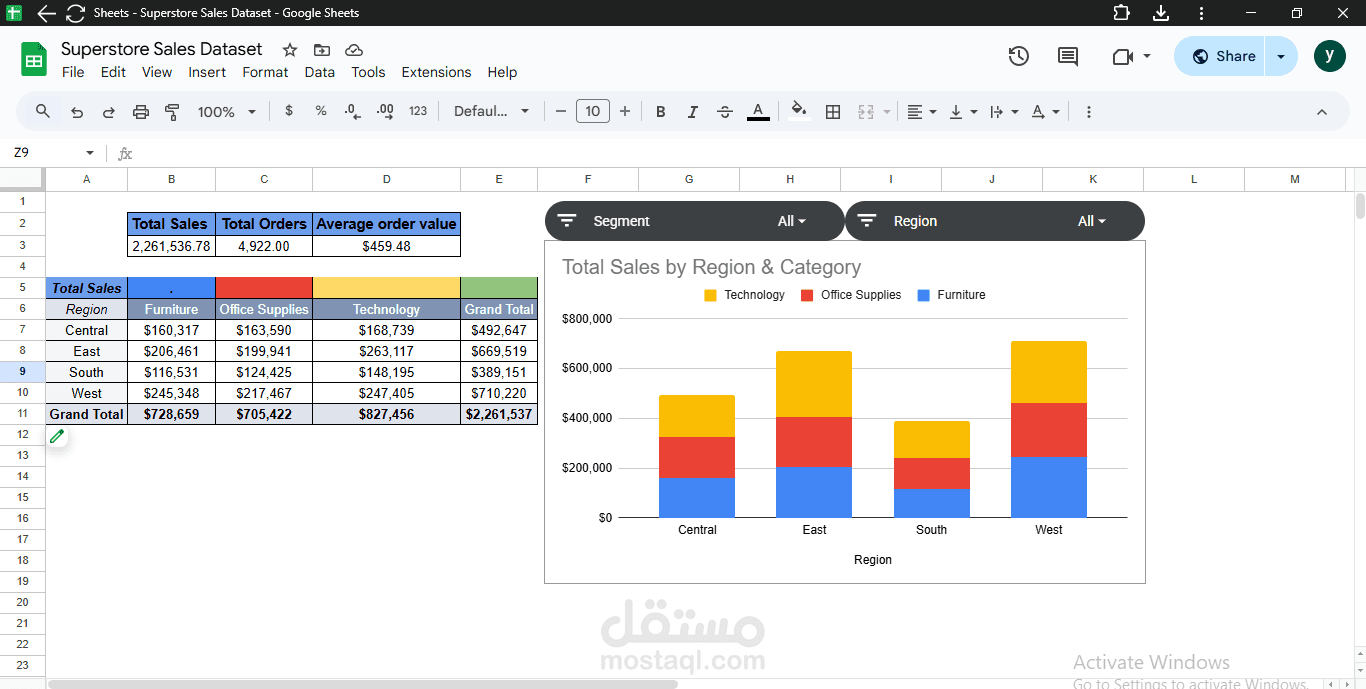Open the Help menu

point(502,72)
